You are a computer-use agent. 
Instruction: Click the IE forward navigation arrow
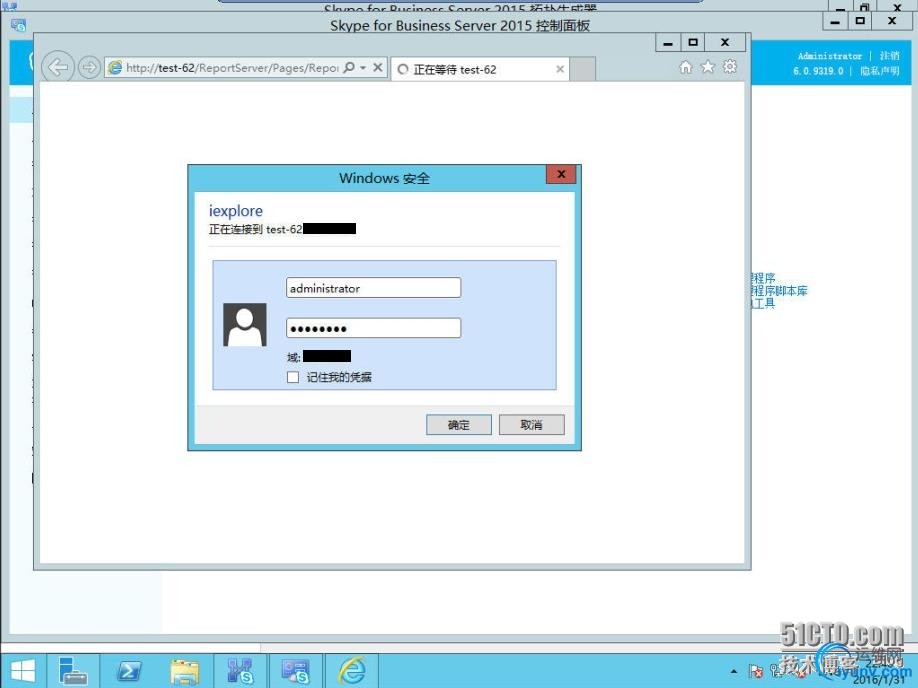click(x=89, y=67)
